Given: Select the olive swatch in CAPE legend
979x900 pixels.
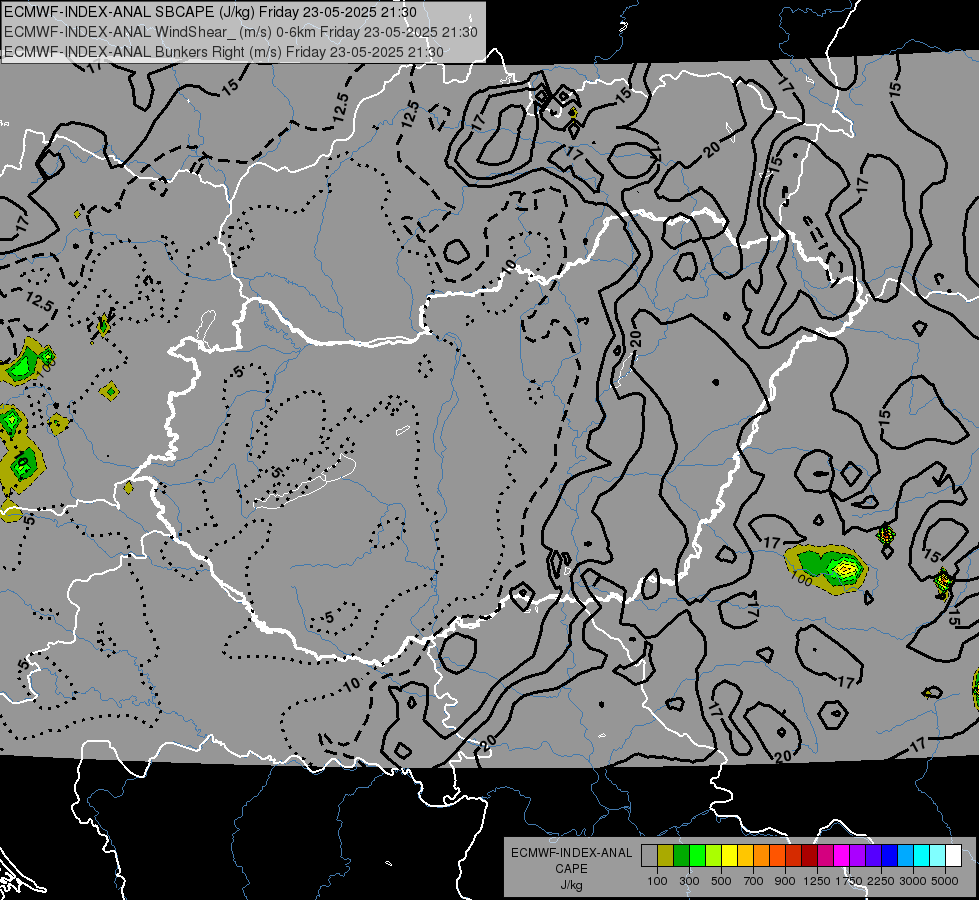Looking at the screenshot, I should click(x=666, y=856).
